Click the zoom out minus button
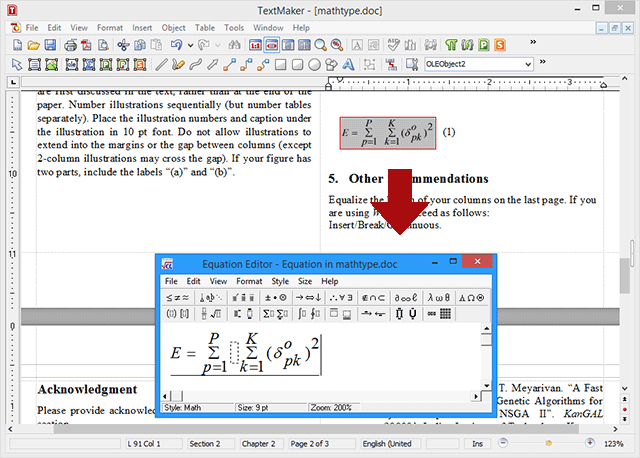 pos(503,443)
